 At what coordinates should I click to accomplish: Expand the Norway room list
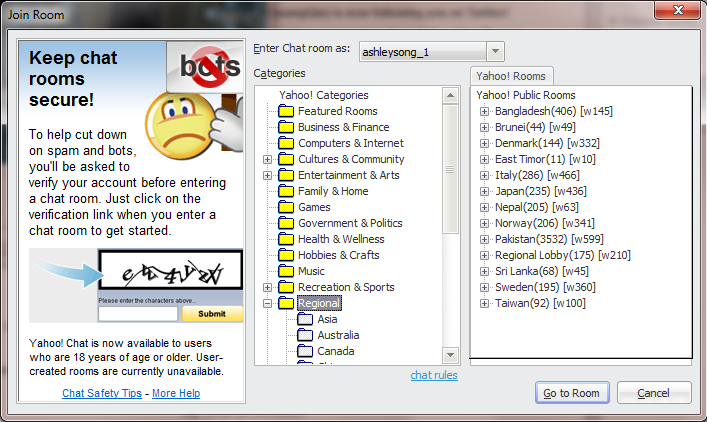(x=484, y=223)
